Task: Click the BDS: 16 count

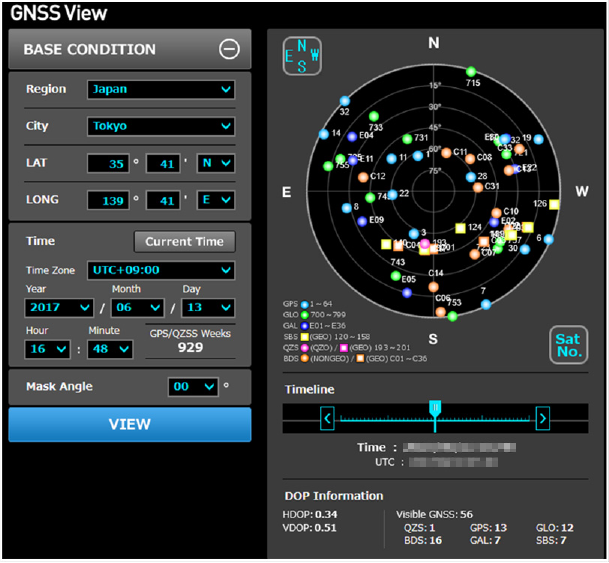Action: click(423, 541)
